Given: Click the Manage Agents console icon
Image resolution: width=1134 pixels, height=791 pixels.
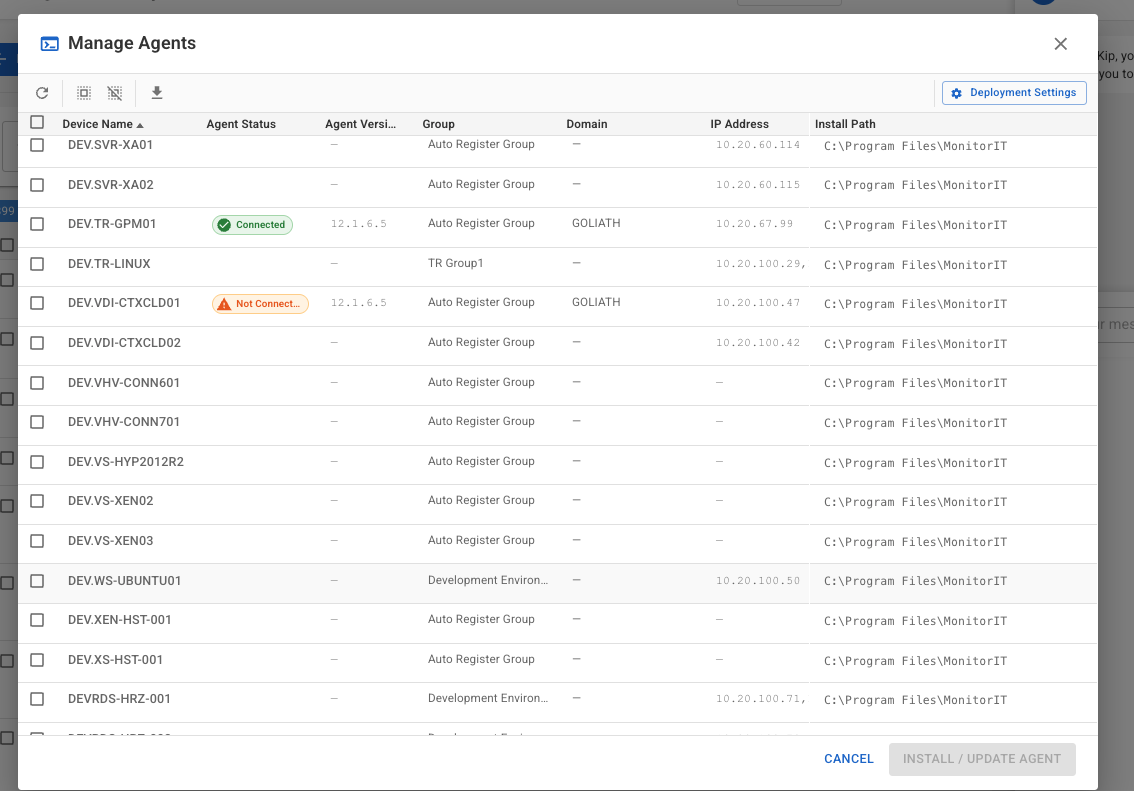Looking at the screenshot, I should (x=50, y=44).
